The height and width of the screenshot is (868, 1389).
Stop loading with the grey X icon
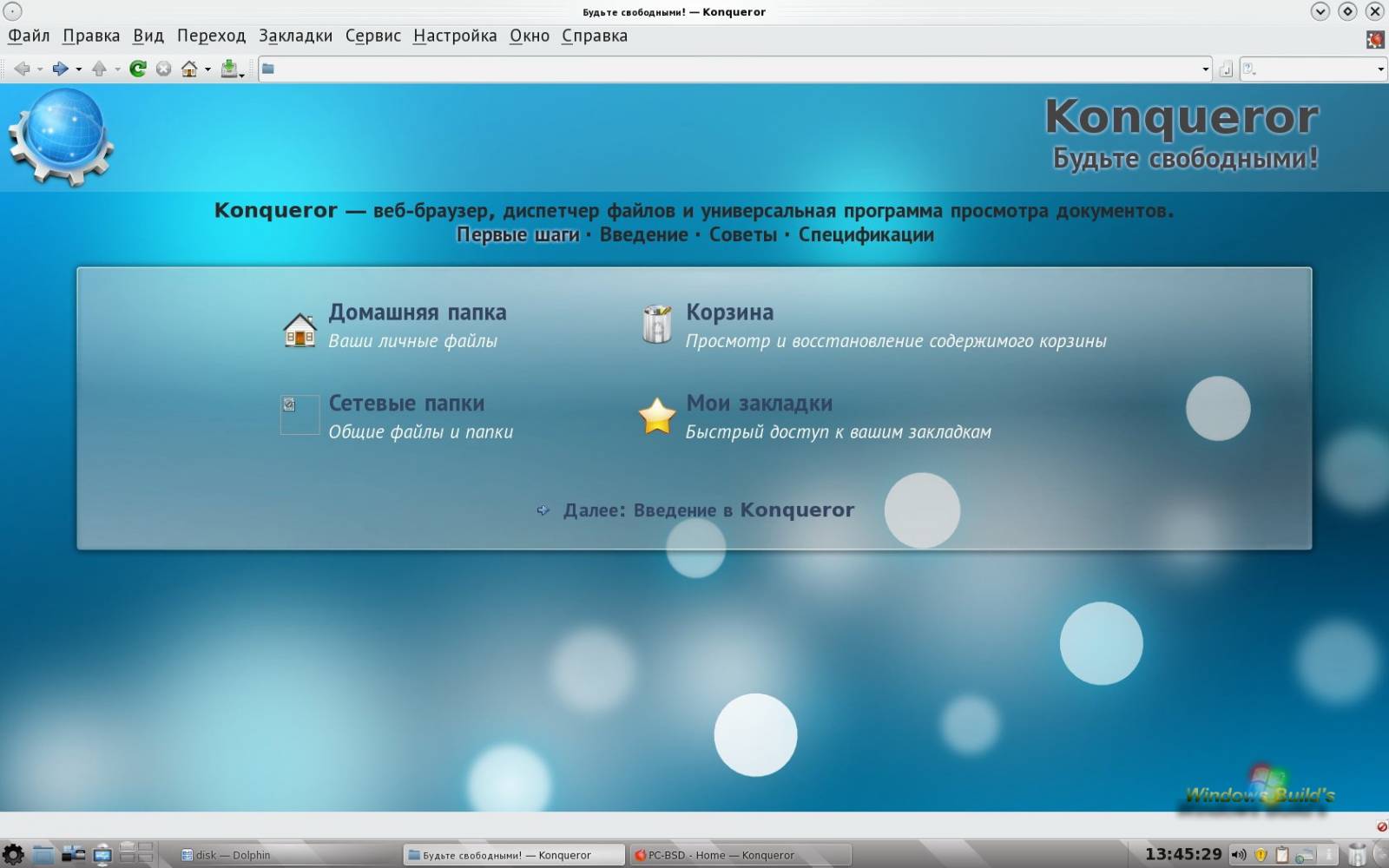coord(163,69)
